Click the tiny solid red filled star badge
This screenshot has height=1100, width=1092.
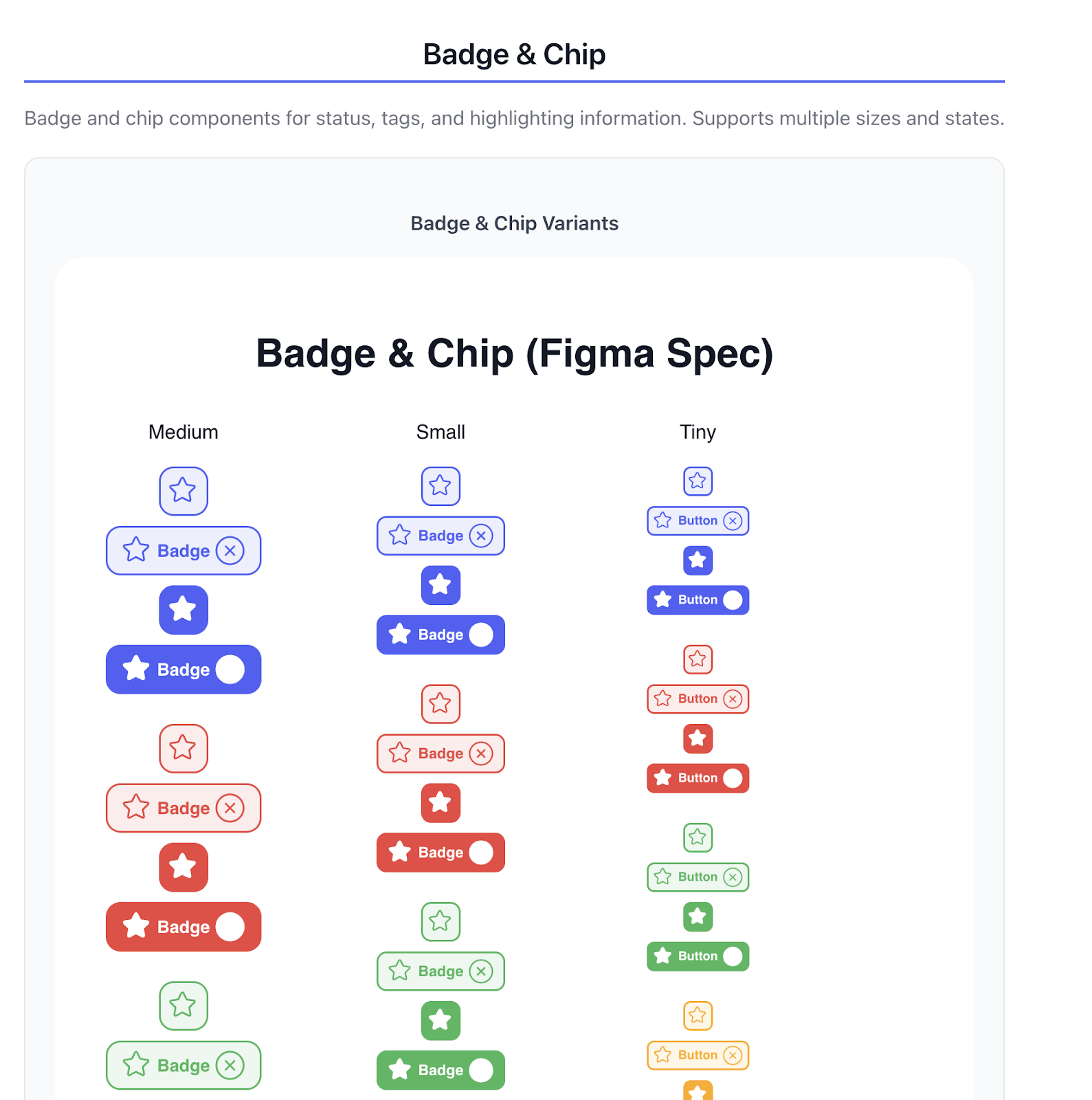click(698, 738)
